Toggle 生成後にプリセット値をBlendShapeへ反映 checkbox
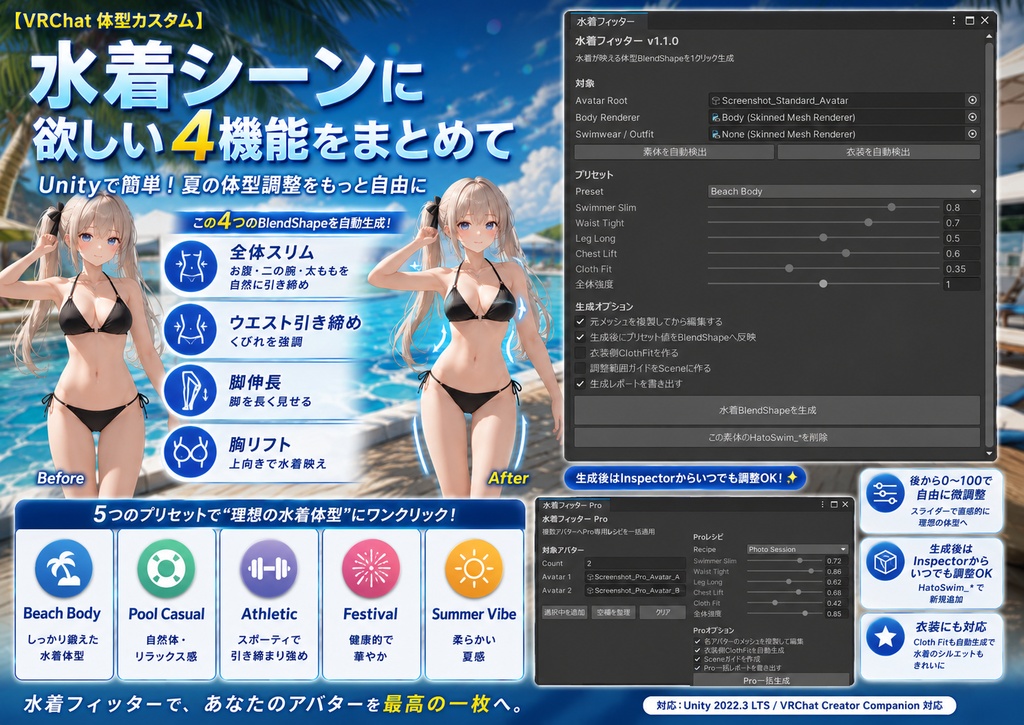Viewport: 1024px width, 725px height. 580,337
